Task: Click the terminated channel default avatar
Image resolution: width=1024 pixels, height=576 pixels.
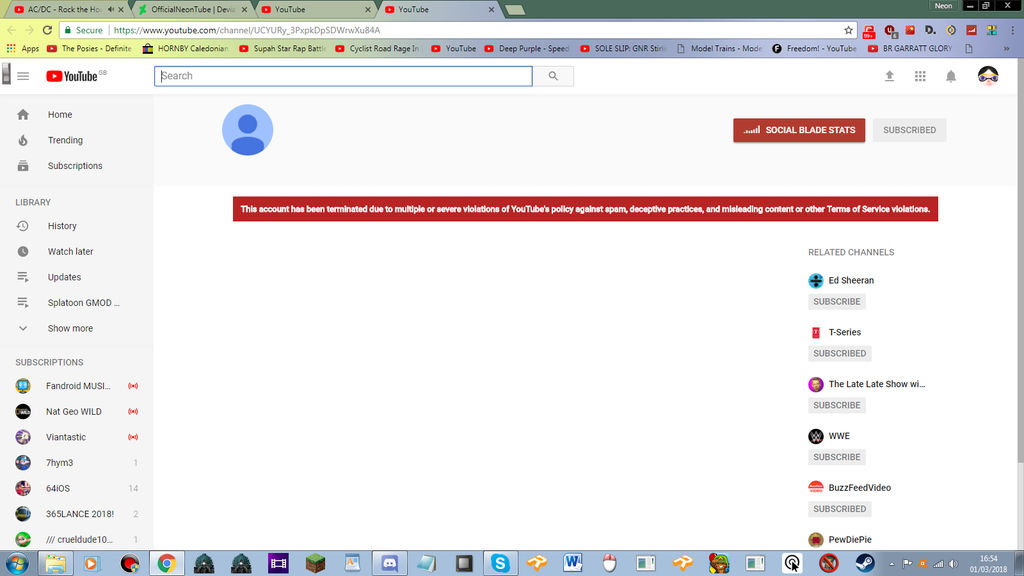Action: tap(248, 130)
